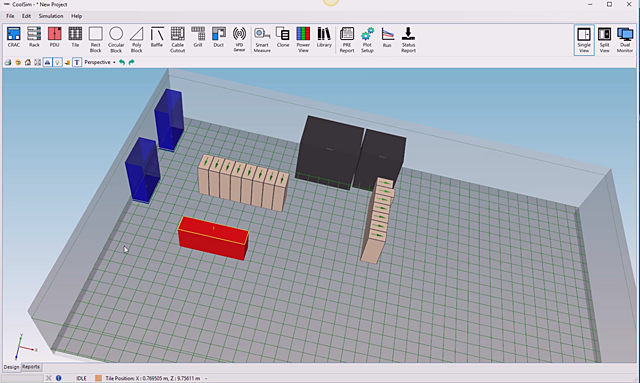Minimize the CoolSim window
Screen dimensions: 640x383
pos(590,4)
